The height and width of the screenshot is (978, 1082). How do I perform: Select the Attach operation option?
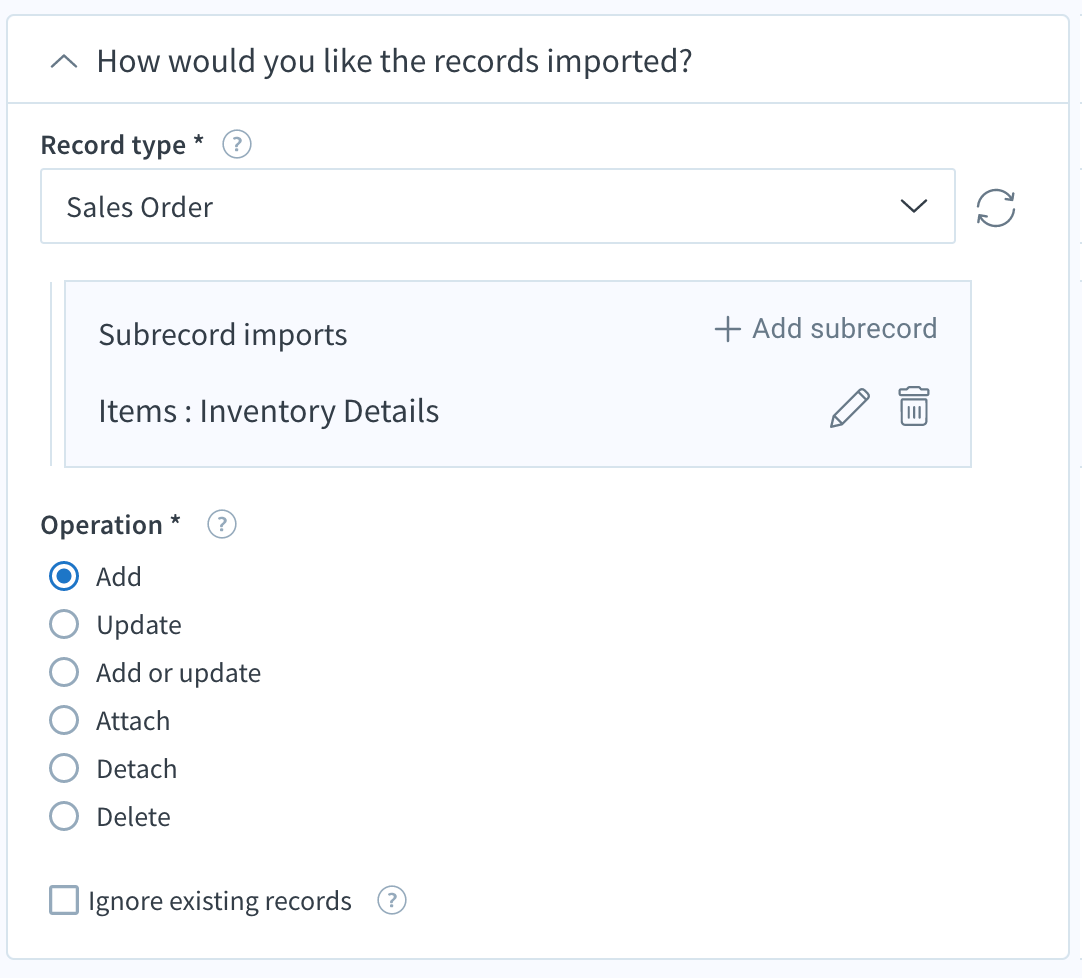(64, 721)
